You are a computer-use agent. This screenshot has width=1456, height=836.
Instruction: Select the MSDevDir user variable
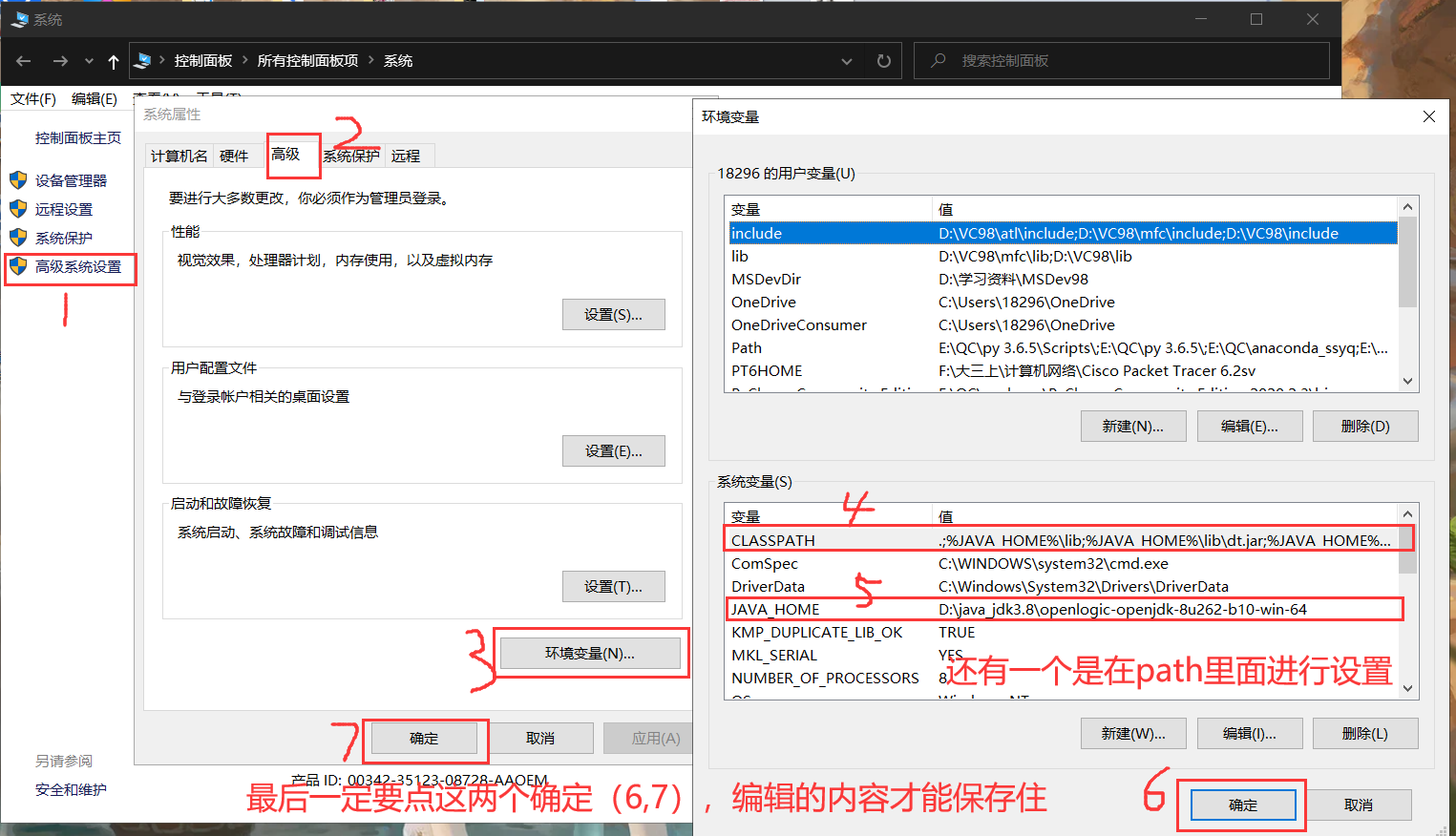(x=1062, y=279)
